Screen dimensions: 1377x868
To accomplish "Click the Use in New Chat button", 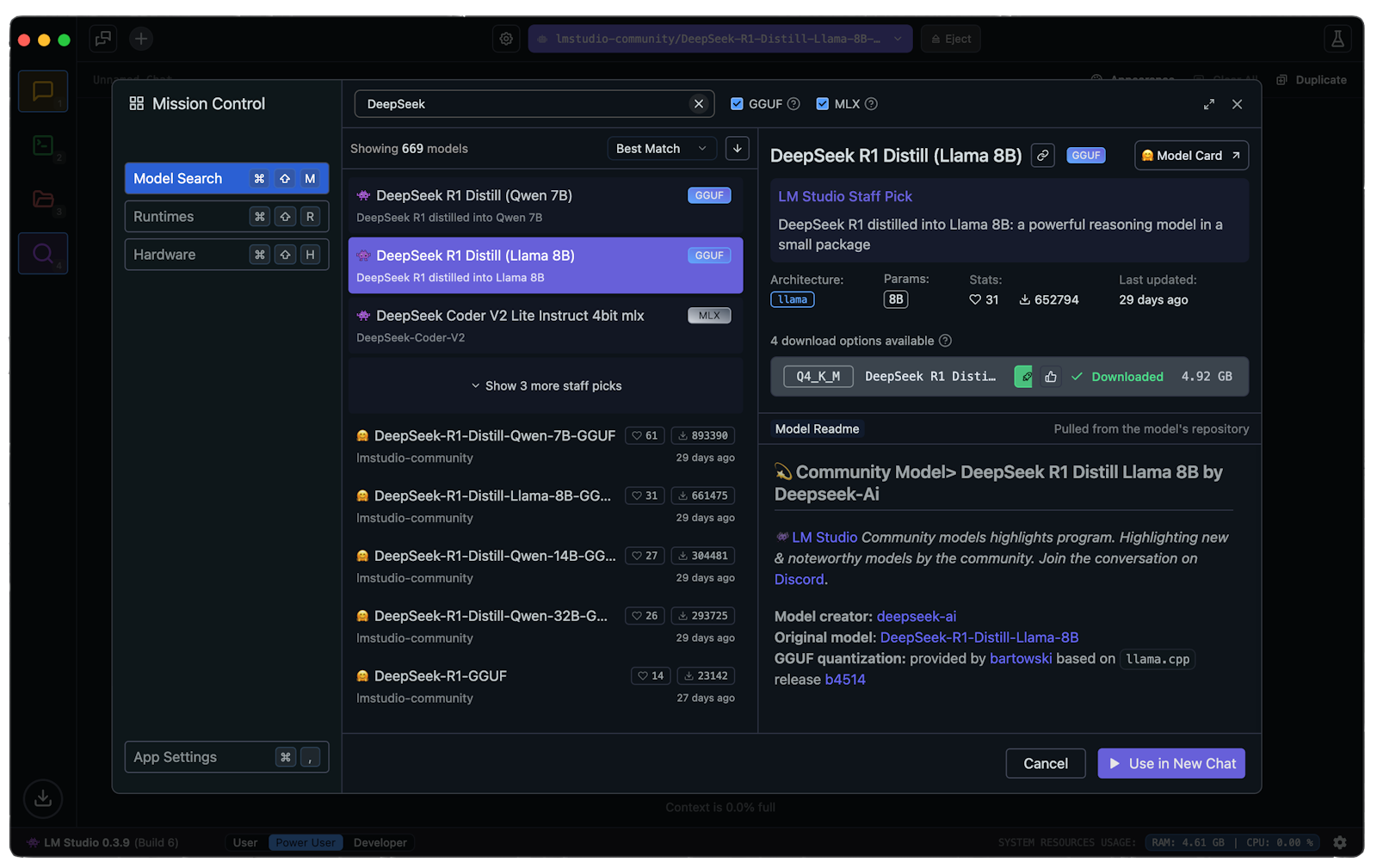I will (1170, 763).
